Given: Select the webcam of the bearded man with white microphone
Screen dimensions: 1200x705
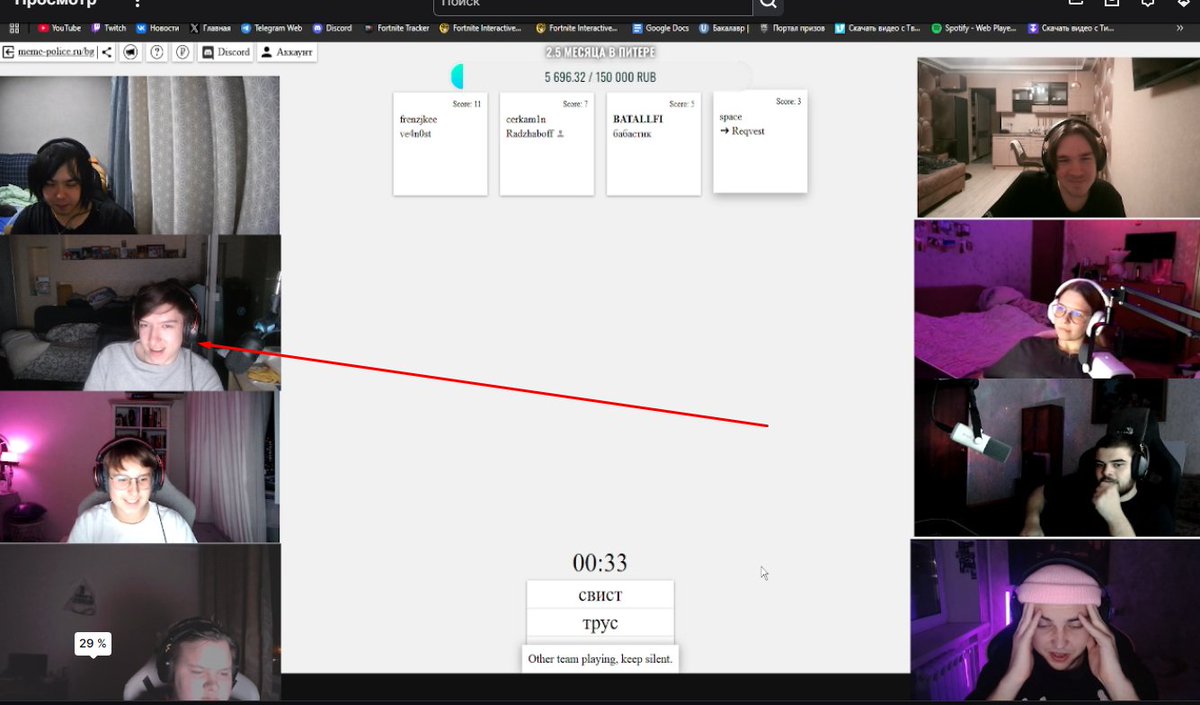Looking at the screenshot, I should [1057, 458].
